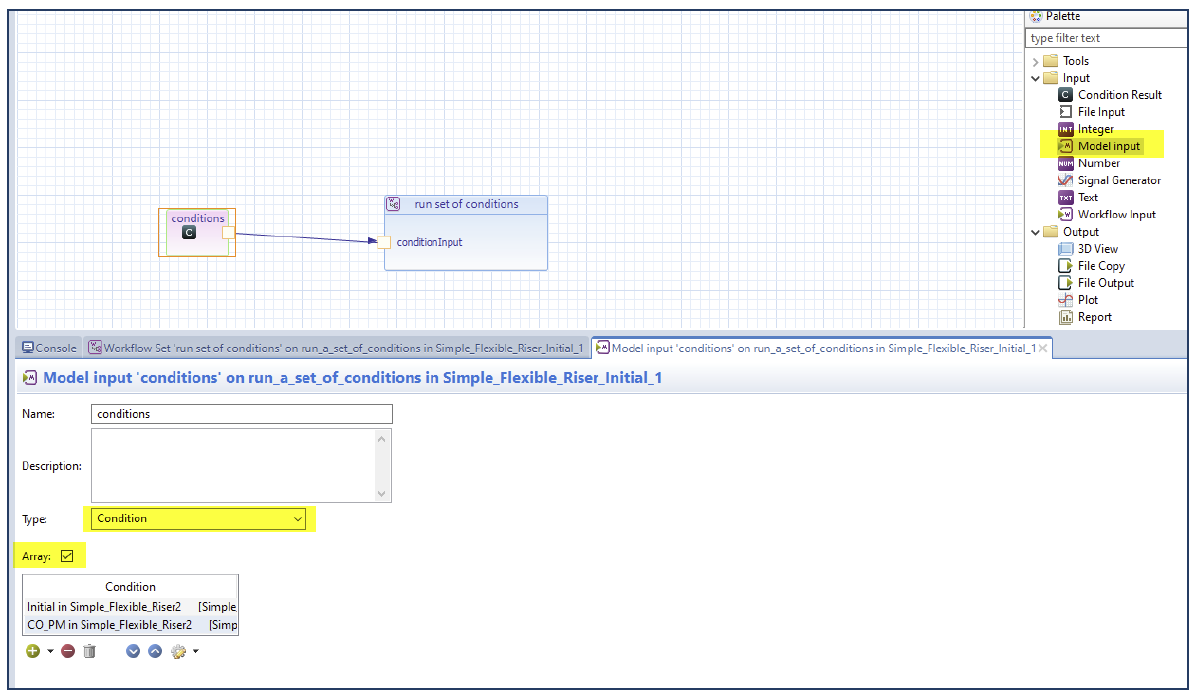Viewport: 1204px width, 699px height.
Task: Click the trash delete icon
Action: pyautogui.click(x=90, y=651)
